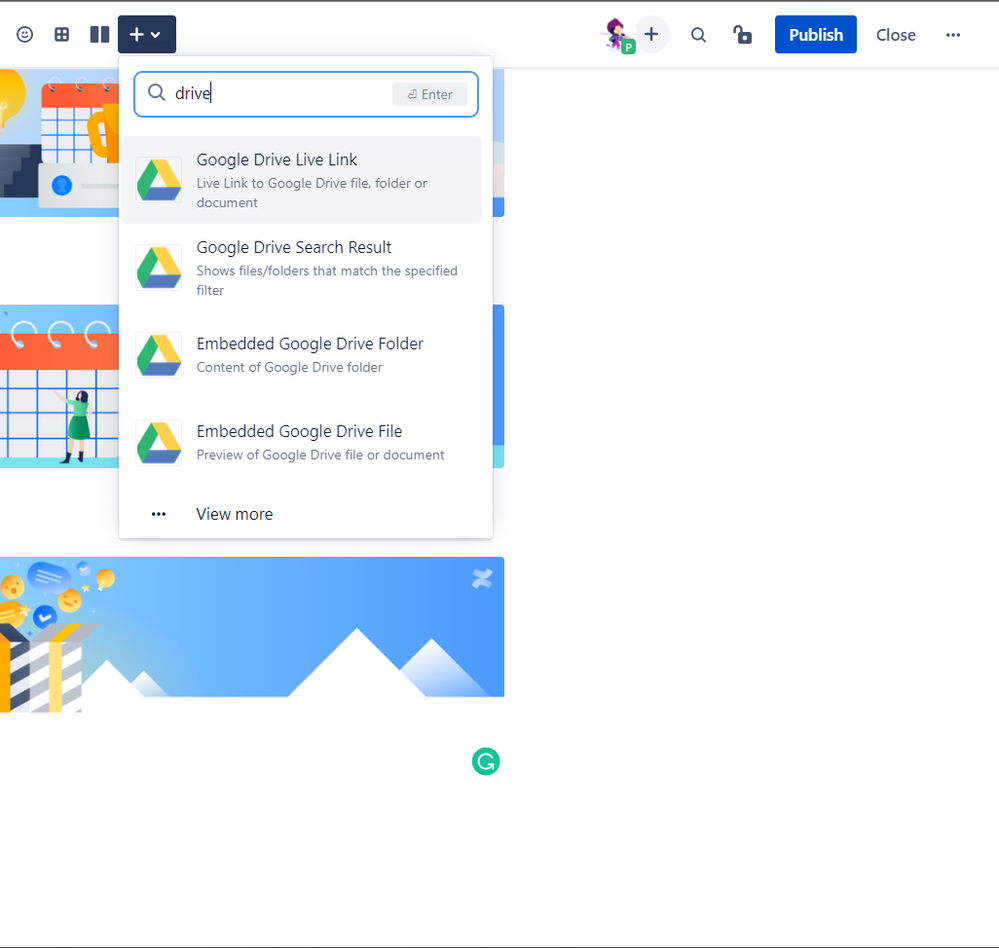This screenshot has width=999, height=948.
Task: Click Drive icon beside Embedded Google Drive File
Action: tap(159, 442)
